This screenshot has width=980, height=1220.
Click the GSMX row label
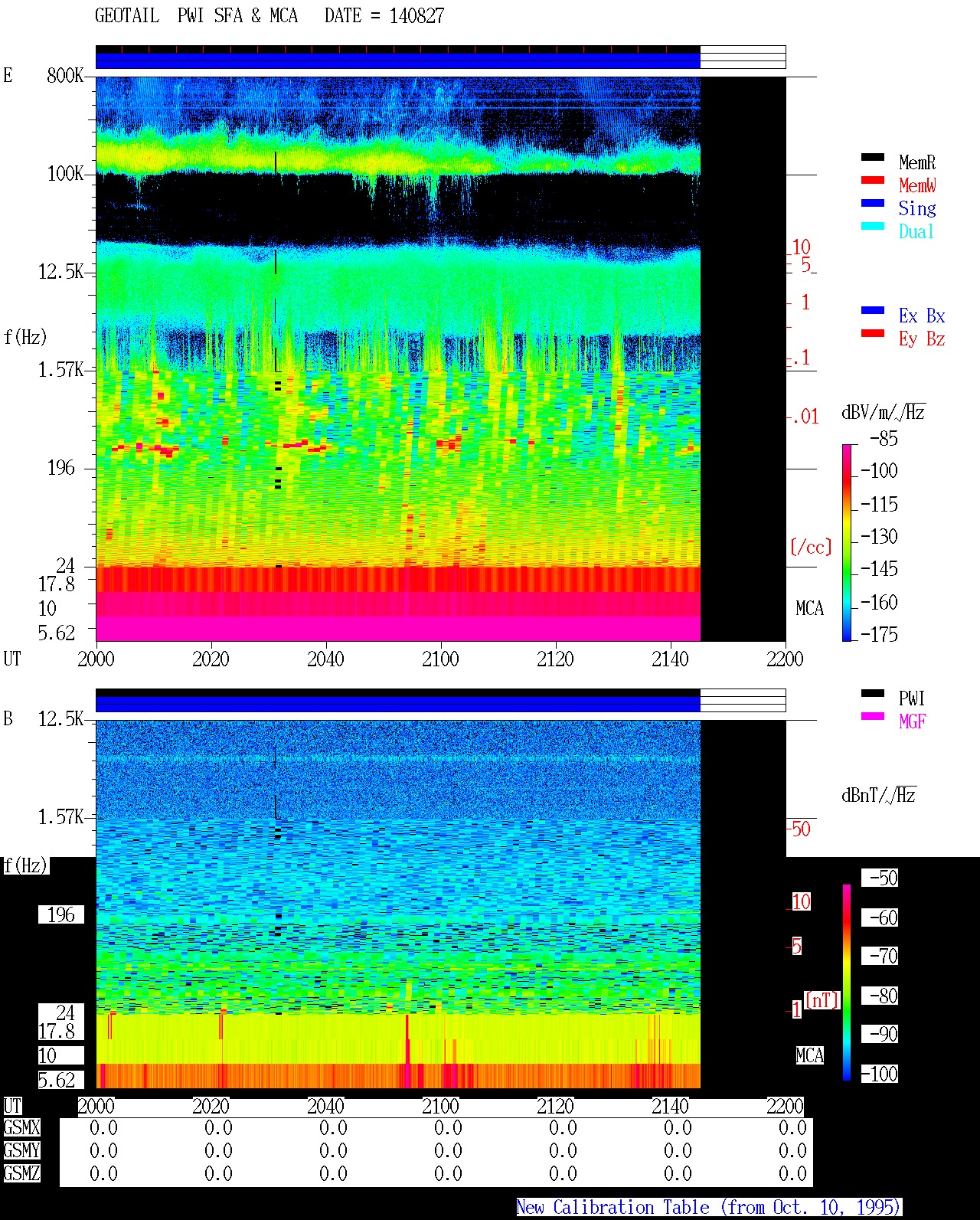(21, 1127)
